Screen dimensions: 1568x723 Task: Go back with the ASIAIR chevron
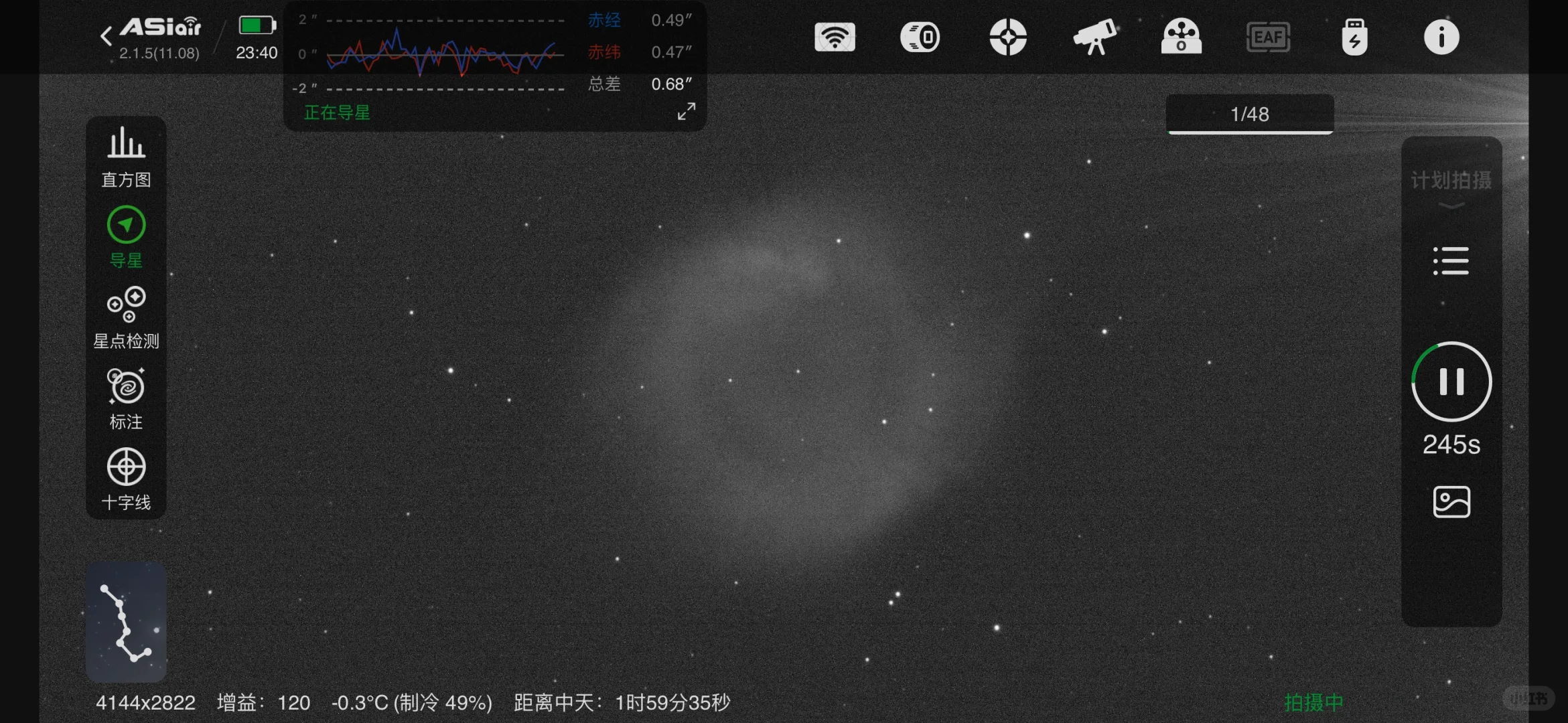(x=106, y=36)
